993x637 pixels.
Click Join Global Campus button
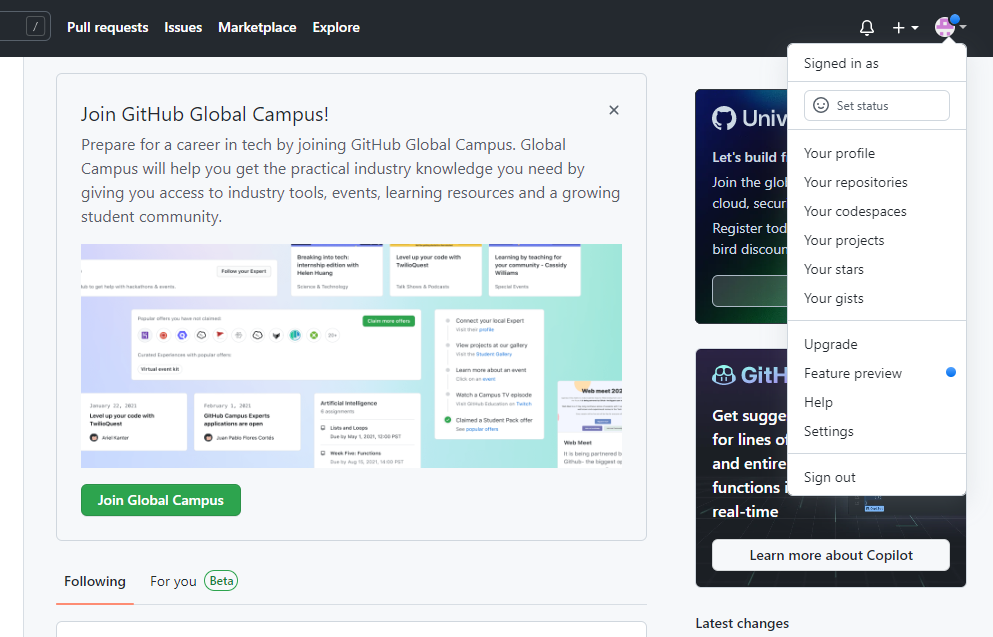161,500
